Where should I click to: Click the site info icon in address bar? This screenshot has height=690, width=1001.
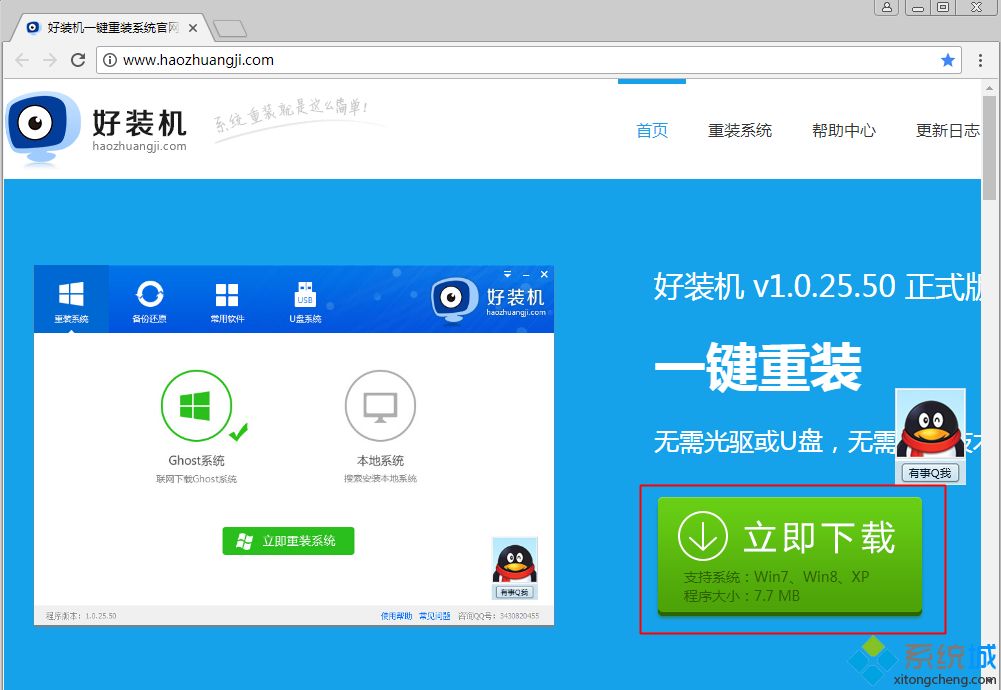pyautogui.click(x=110, y=60)
